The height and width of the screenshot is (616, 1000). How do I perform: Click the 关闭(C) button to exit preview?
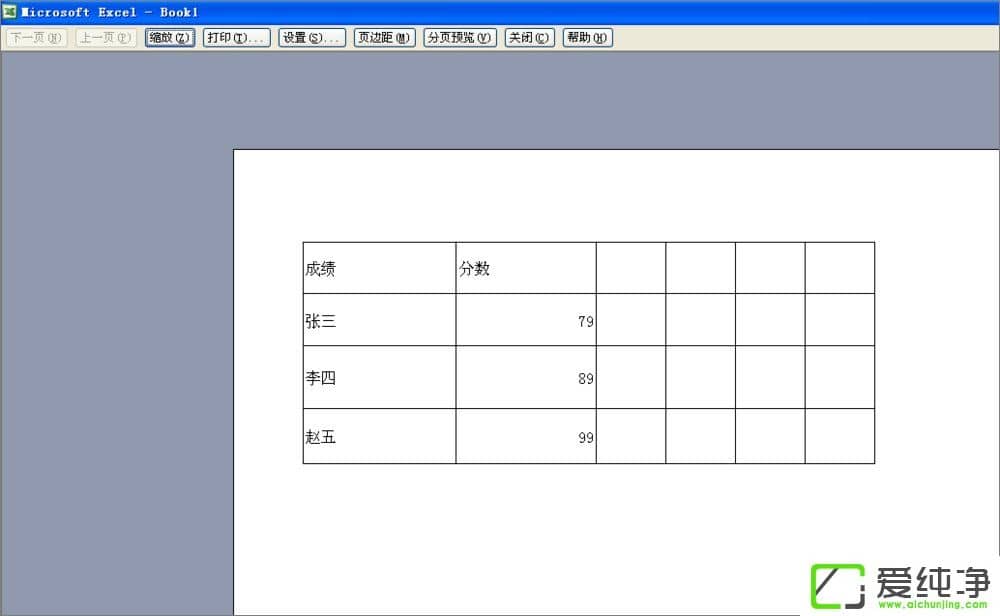click(x=529, y=37)
